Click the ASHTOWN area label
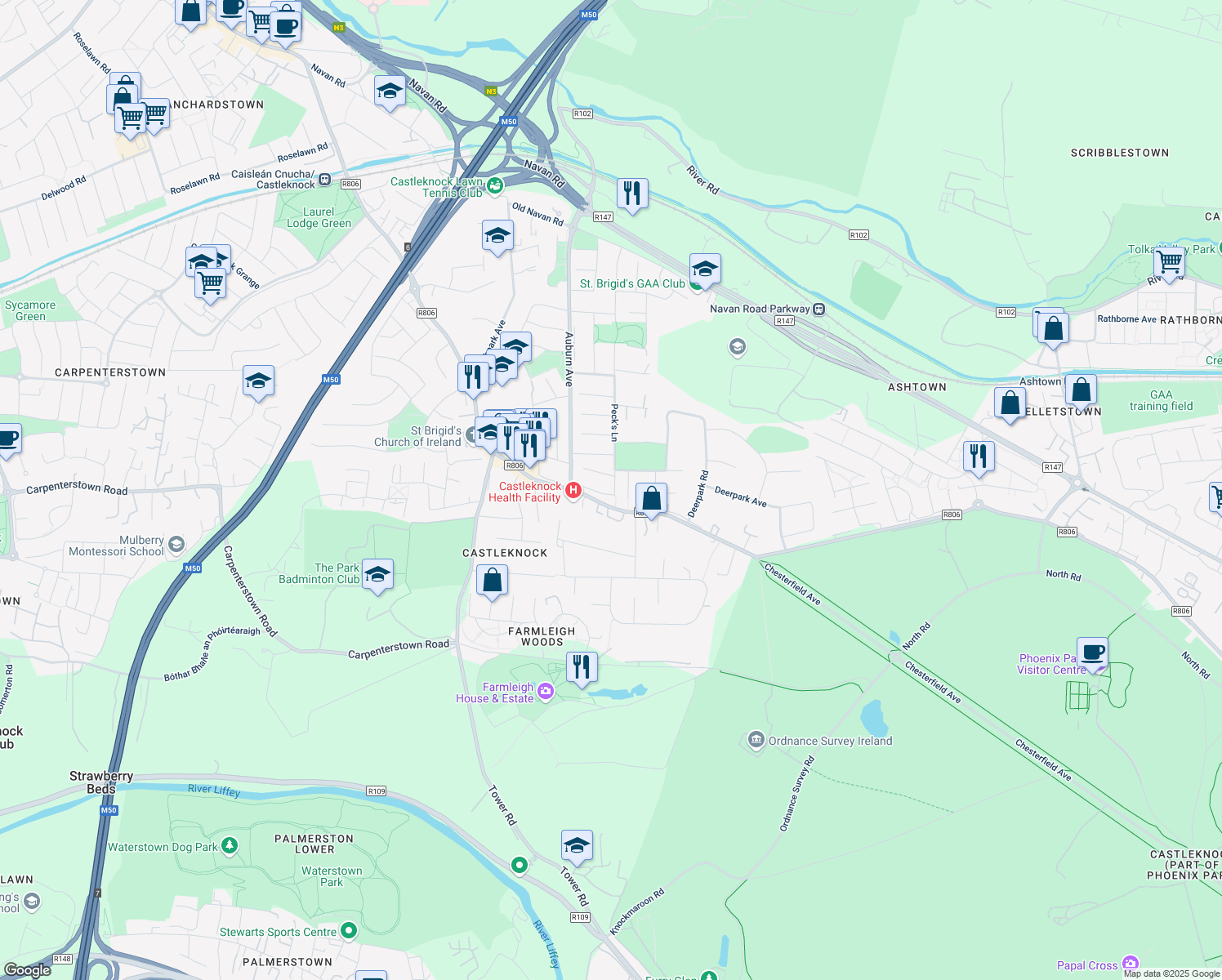The height and width of the screenshot is (980, 1222). click(917, 387)
